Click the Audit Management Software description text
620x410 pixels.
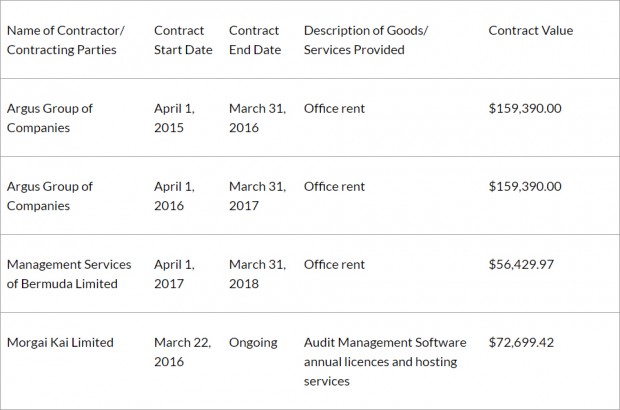click(385, 361)
